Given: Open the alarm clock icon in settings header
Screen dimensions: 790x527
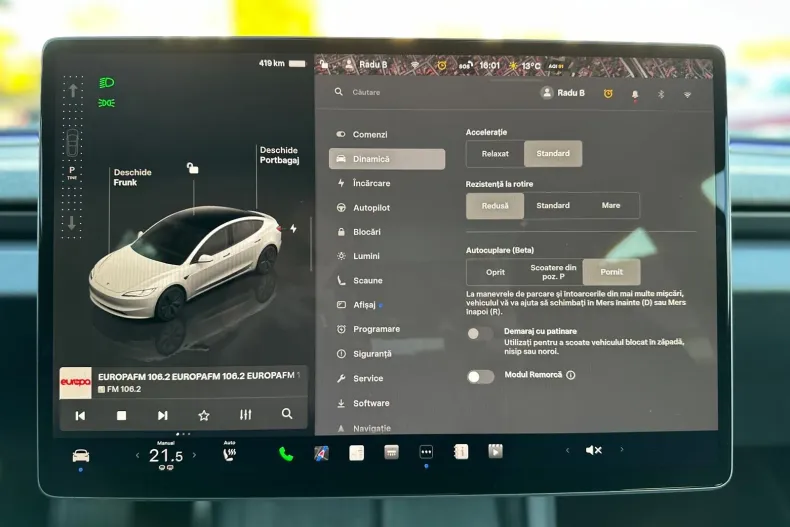Looking at the screenshot, I should [608, 94].
